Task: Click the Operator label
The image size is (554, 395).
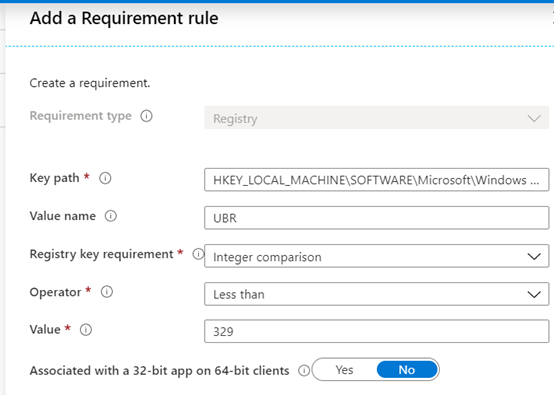Action: [55, 292]
